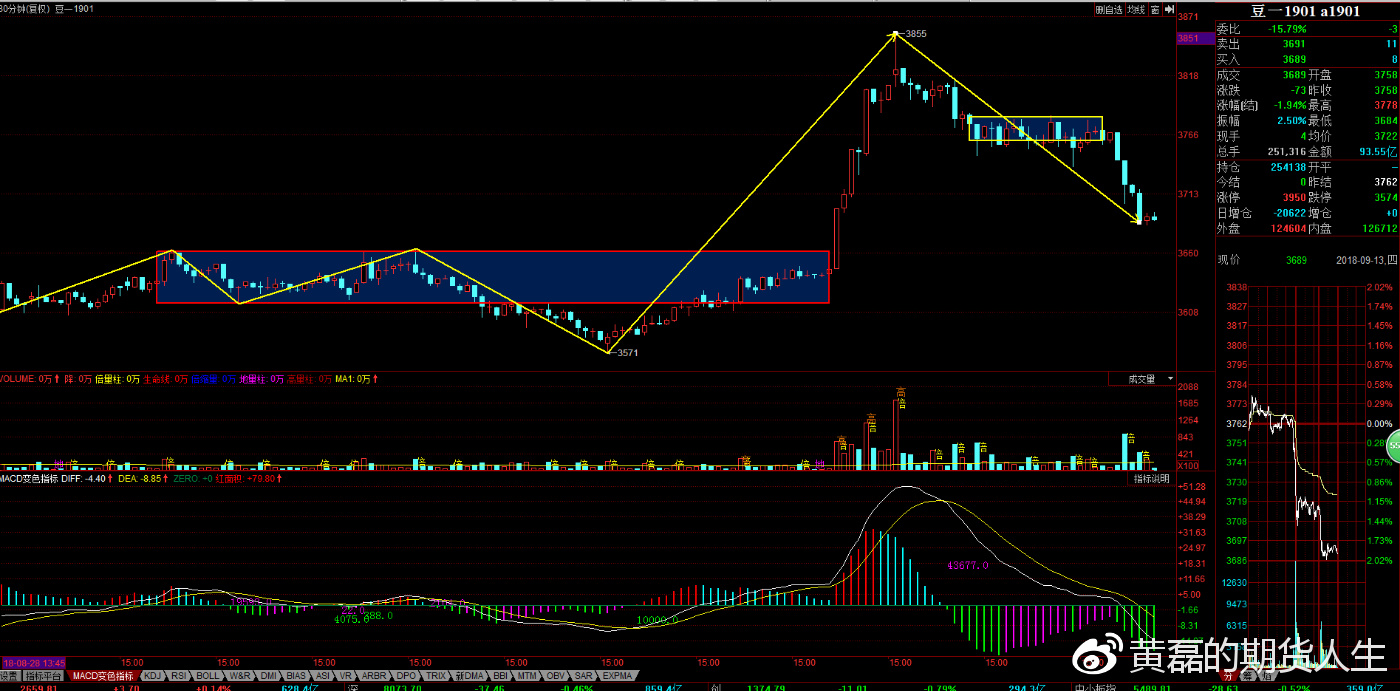
Task: Select the RSI indicator tab
Action: 179,676
